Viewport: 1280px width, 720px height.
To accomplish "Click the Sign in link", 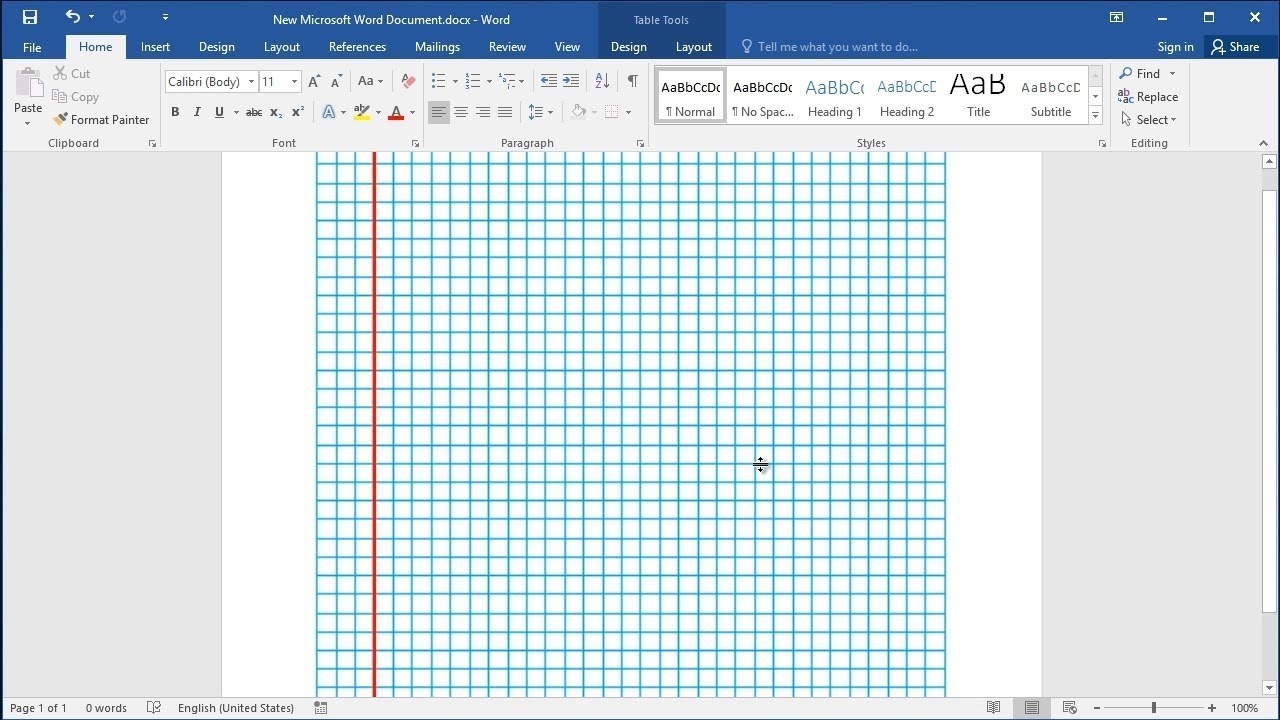I will point(1175,47).
